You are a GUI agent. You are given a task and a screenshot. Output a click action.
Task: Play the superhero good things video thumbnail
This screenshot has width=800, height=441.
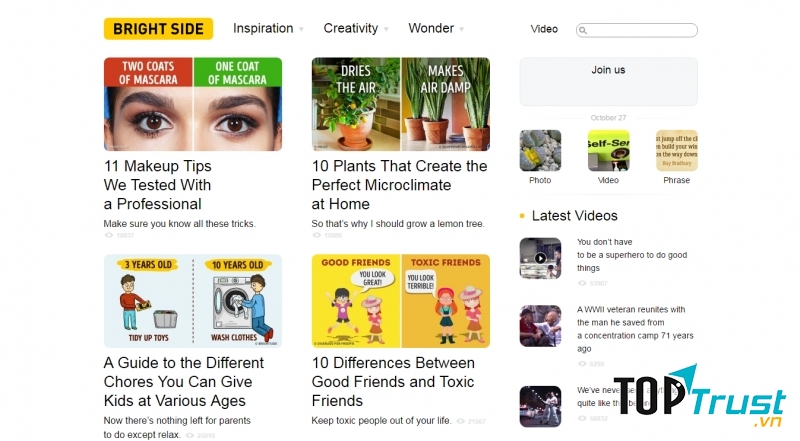pyautogui.click(x=540, y=258)
